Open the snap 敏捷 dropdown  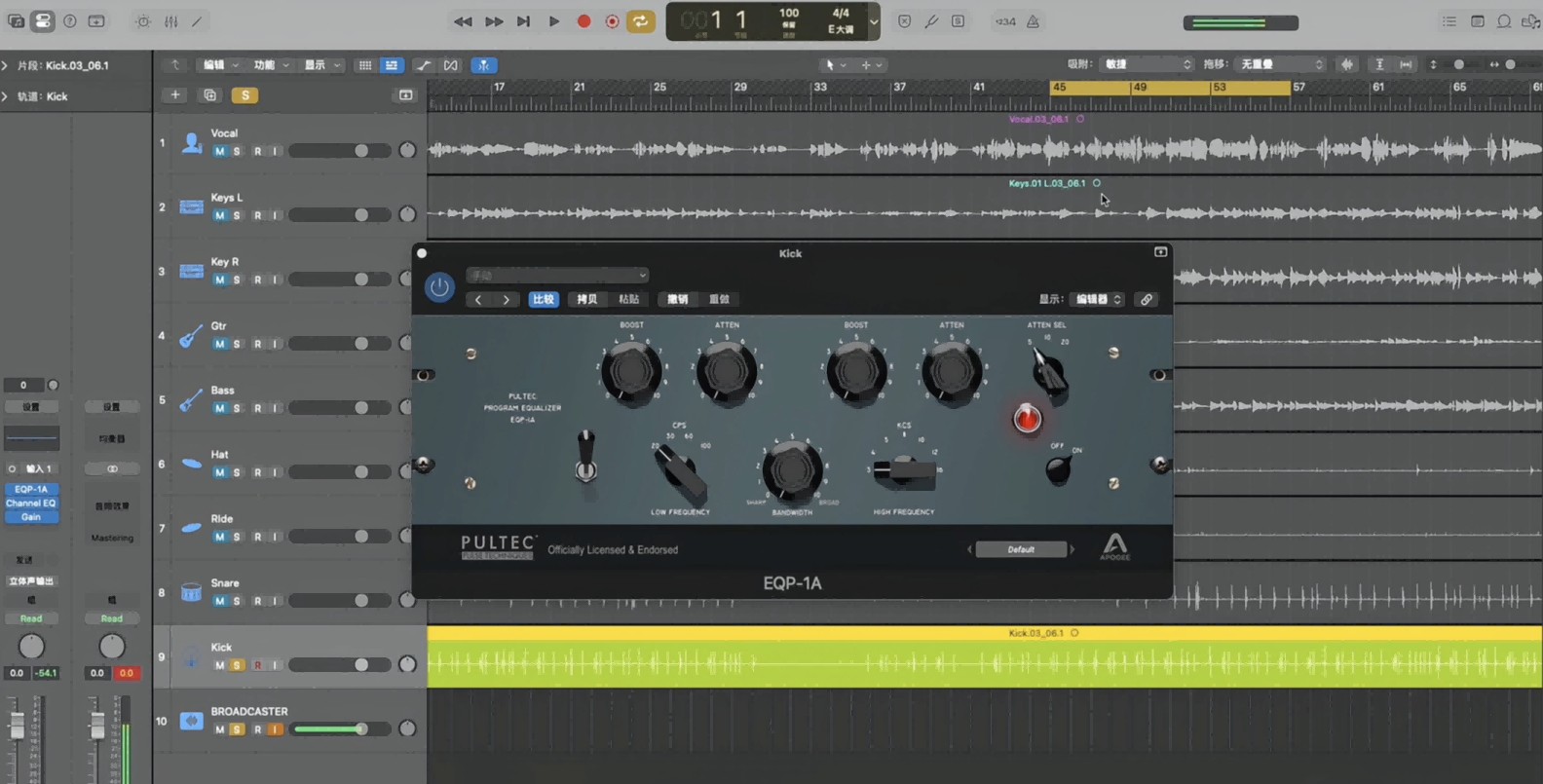tap(1147, 64)
